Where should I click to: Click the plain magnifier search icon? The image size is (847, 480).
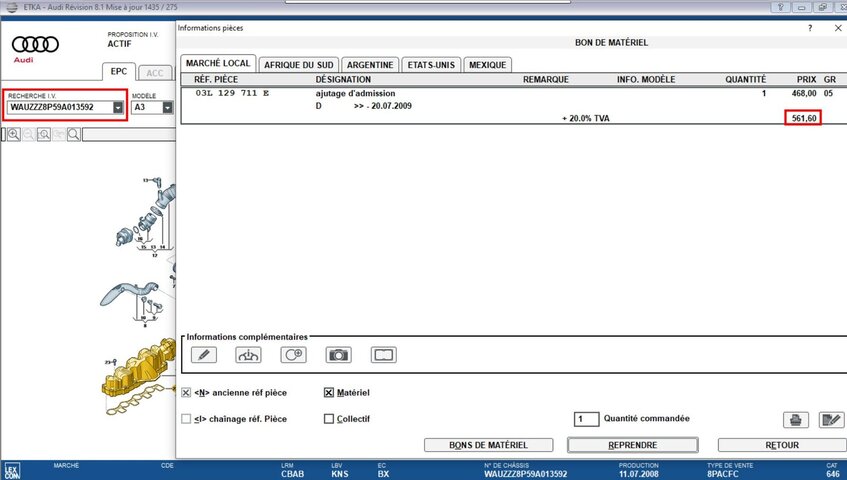pos(74,134)
